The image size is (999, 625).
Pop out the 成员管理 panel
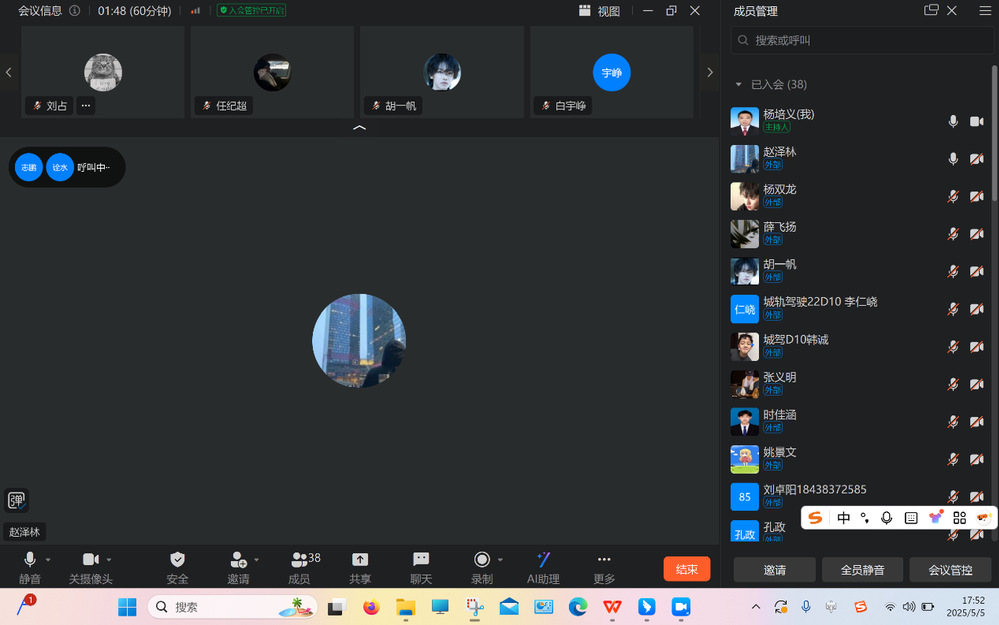(x=931, y=11)
